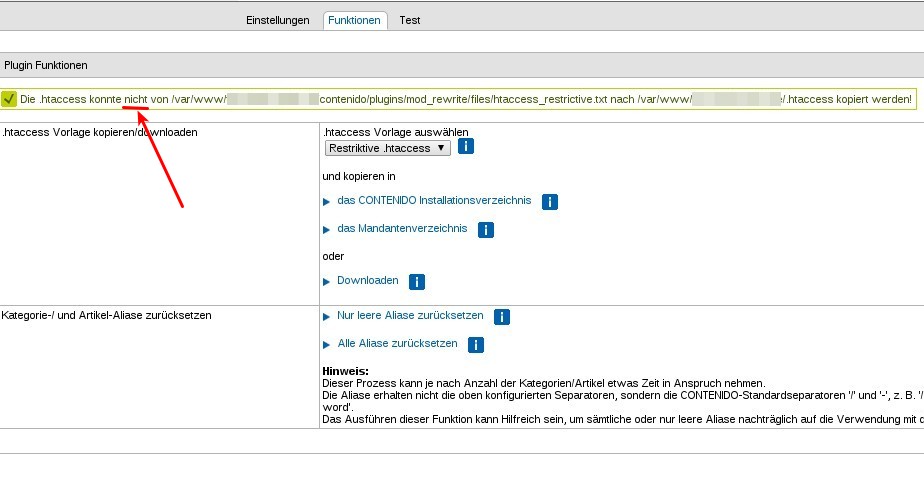Click the arrow bullet before Downloaden
This screenshot has width=924, height=499.
pos(326,282)
